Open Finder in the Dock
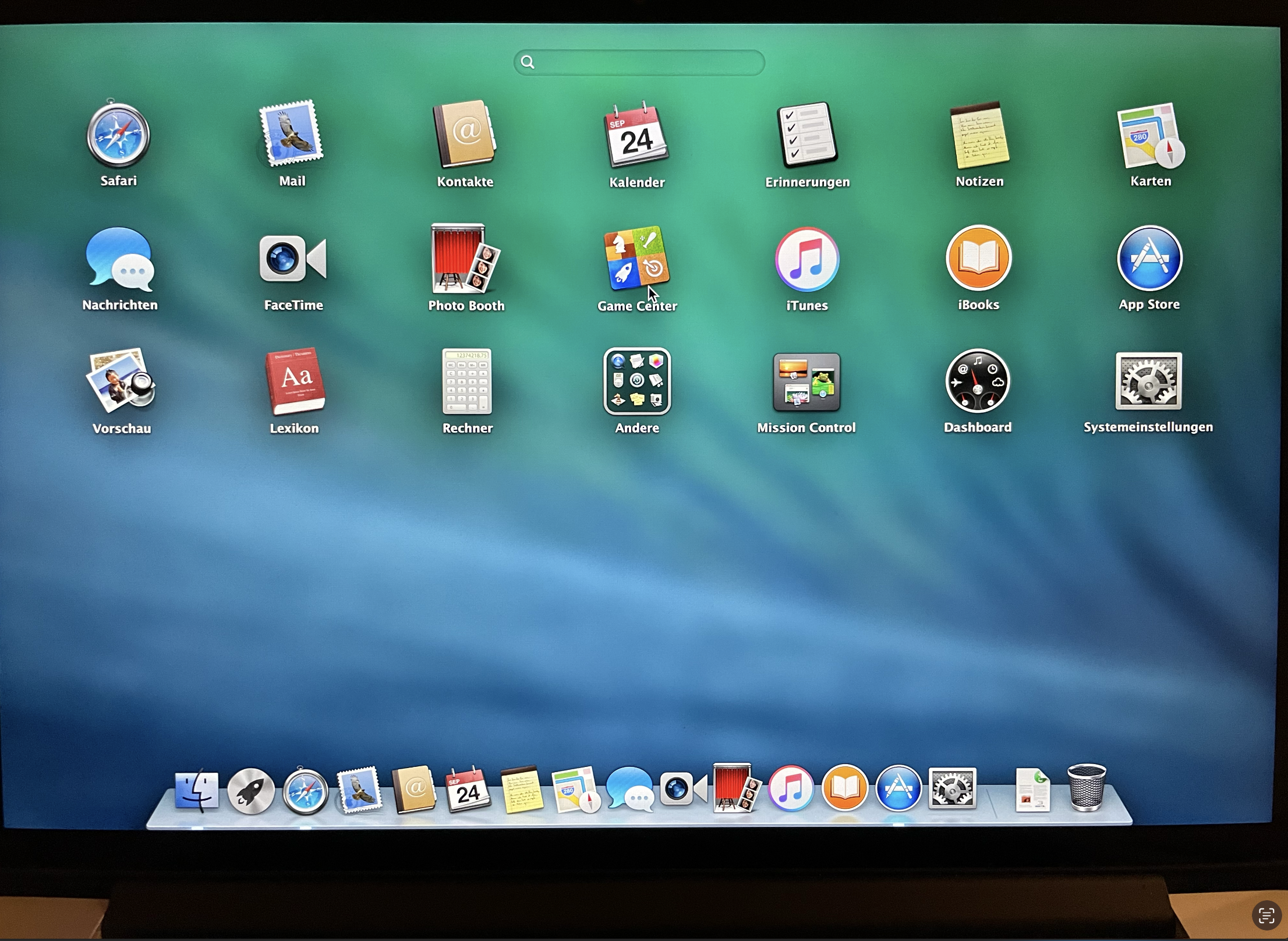The image size is (1288, 941). pos(197,790)
